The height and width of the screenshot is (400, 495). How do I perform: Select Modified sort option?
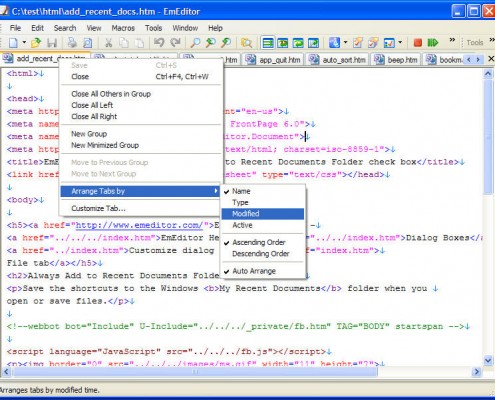(x=263, y=214)
